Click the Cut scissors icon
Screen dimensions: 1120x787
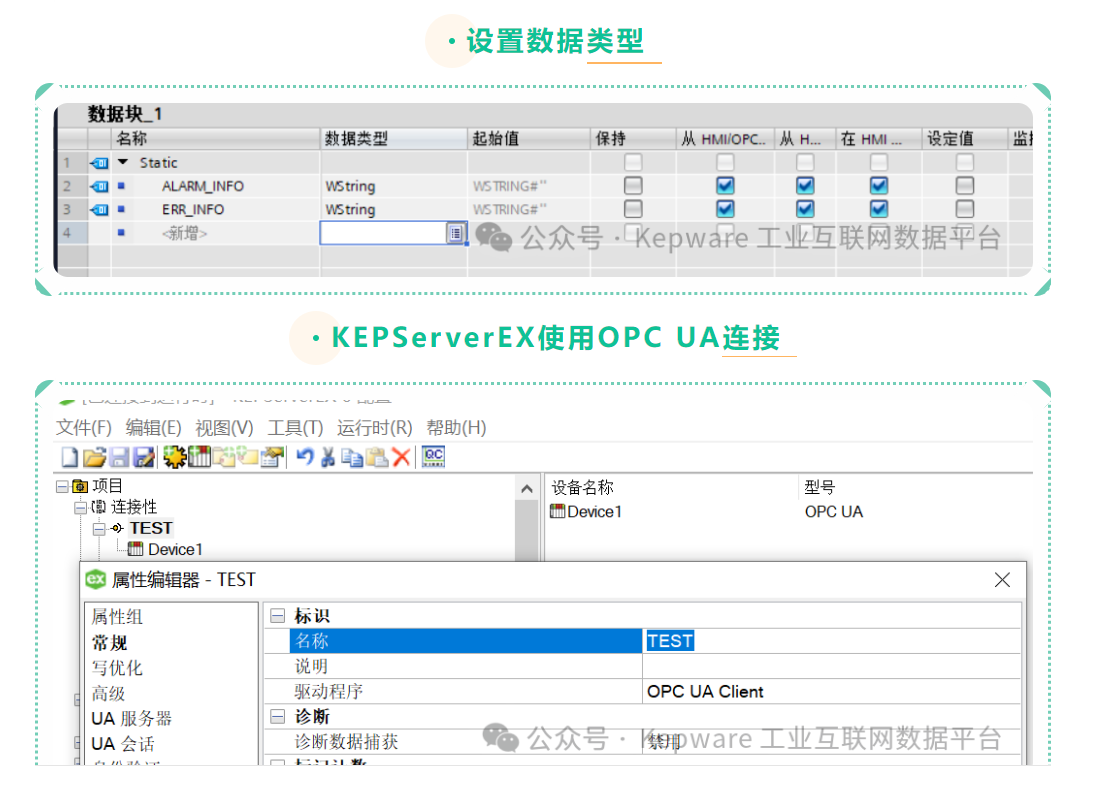click(x=328, y=457)
